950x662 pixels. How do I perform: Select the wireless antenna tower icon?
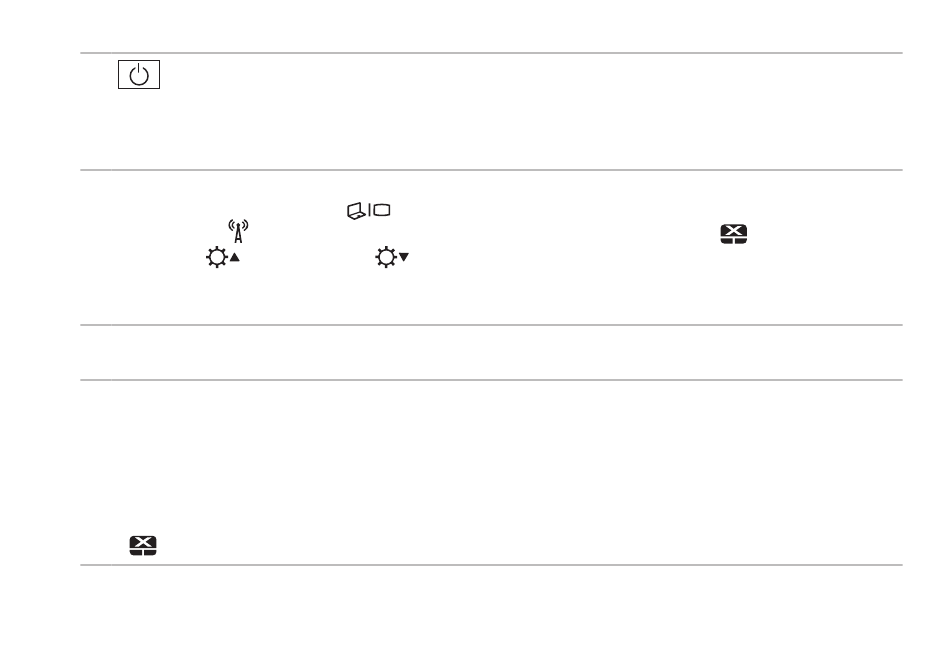click(x=238, y=231)
